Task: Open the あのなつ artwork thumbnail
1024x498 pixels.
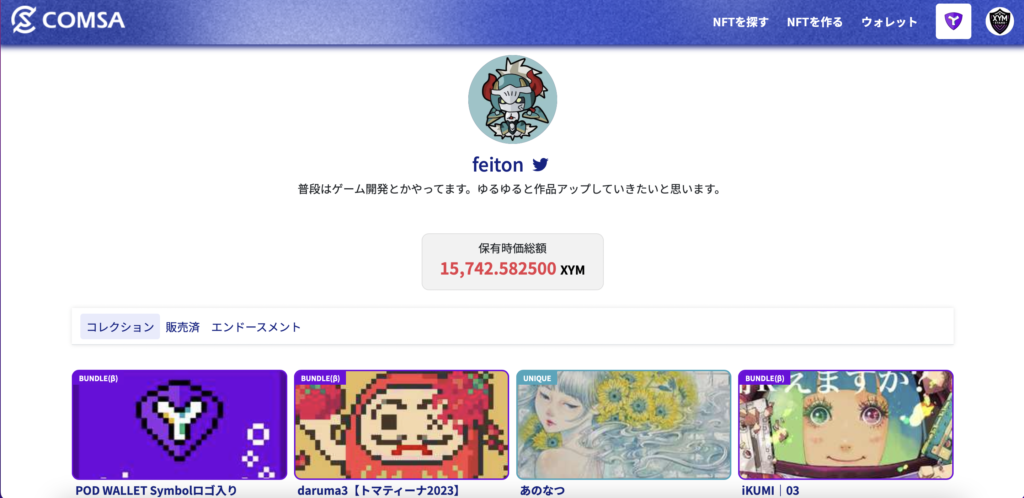Action: tap(624, 425)
